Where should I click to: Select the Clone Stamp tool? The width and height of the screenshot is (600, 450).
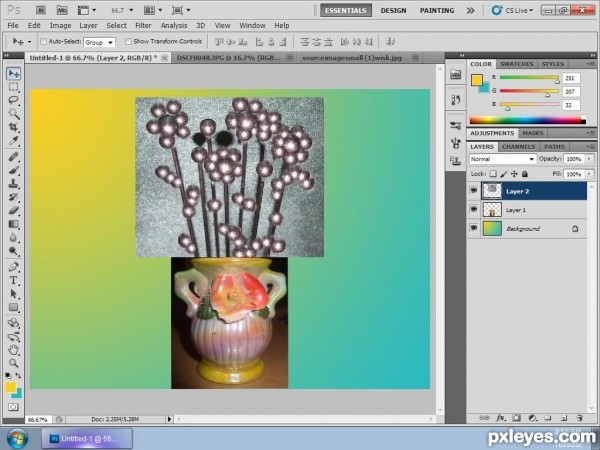pos(13,183)
